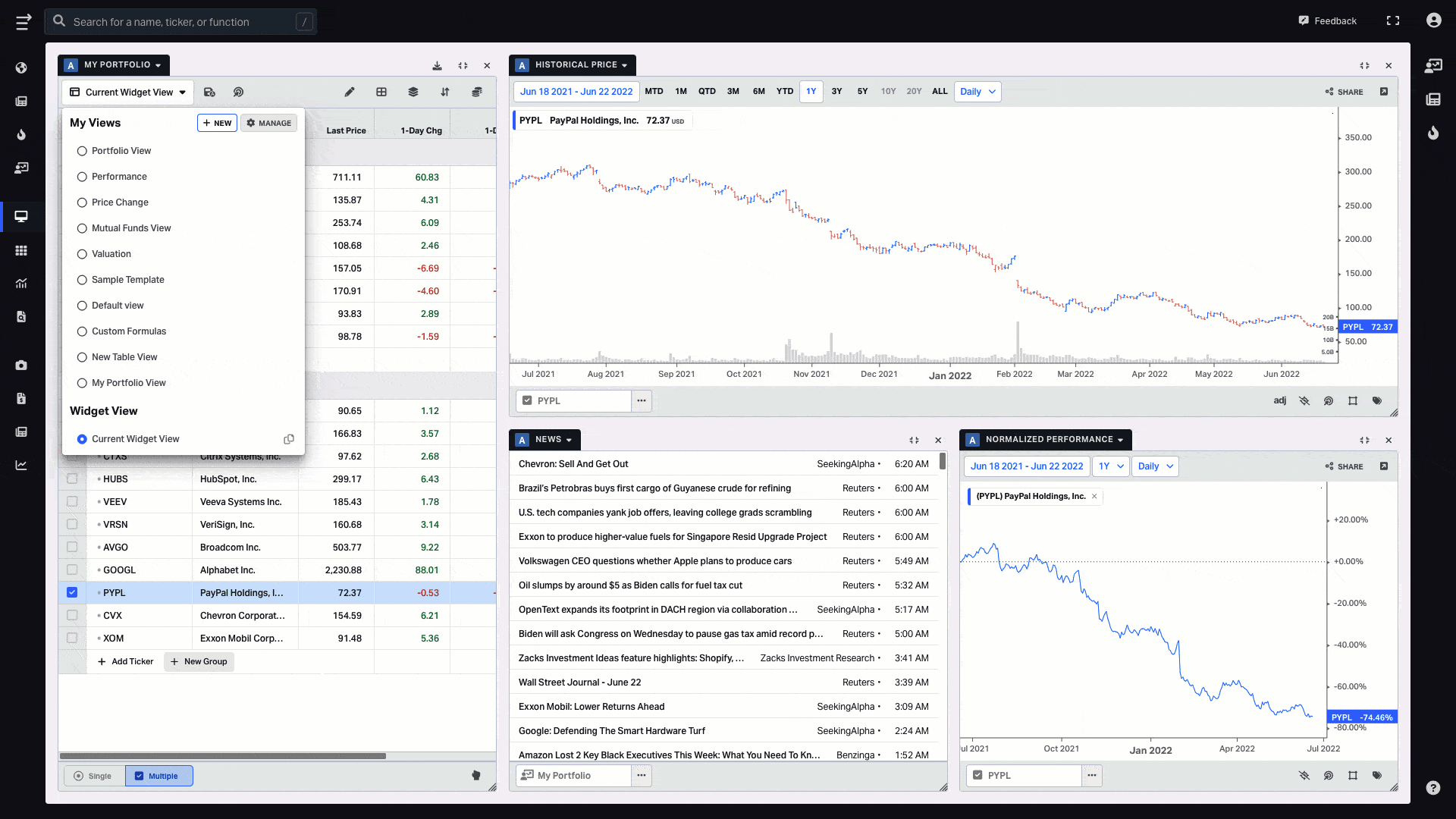
Task: Click the Add Ticker button
Action: coord(126,662)
